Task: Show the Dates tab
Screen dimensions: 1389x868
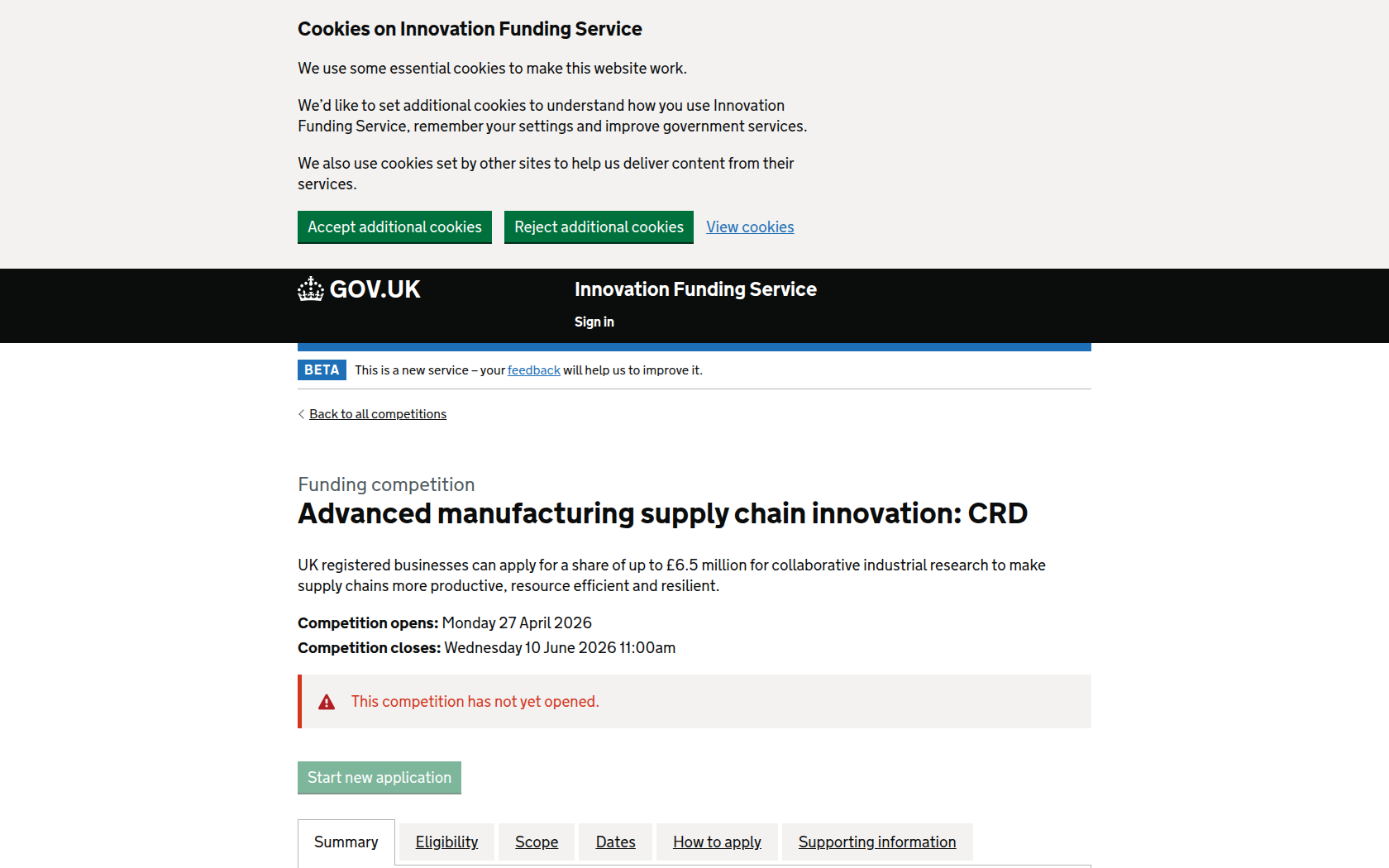Action: point(615,842)
